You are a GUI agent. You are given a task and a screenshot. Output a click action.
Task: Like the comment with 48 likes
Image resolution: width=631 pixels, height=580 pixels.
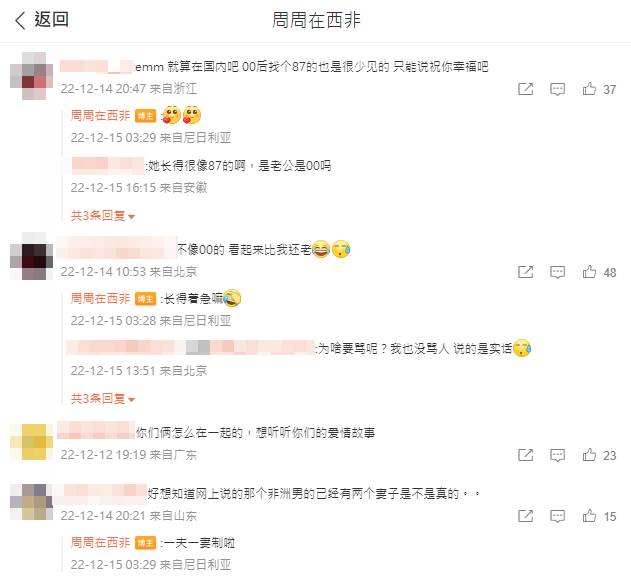click(589, 272)
